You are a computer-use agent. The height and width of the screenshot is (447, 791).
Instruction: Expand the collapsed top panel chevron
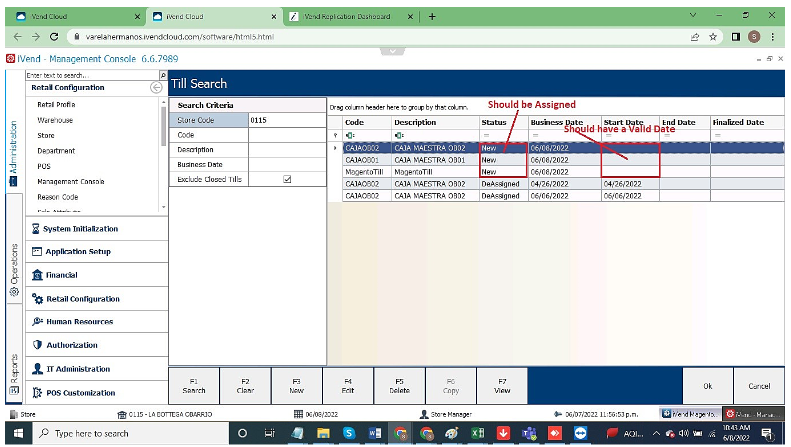[x=392, y=51]
